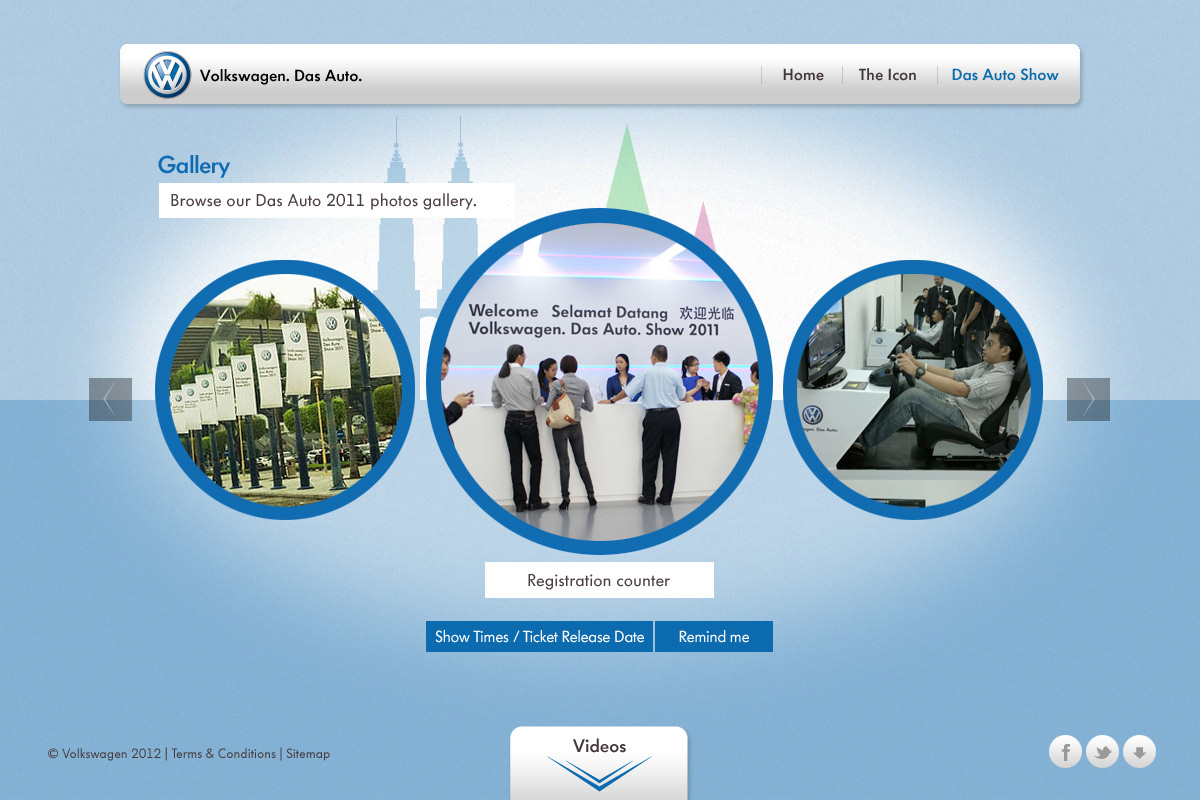Click the Volkswagen logo emblem
Screen dimensions: 1200x800
[167, 75]
